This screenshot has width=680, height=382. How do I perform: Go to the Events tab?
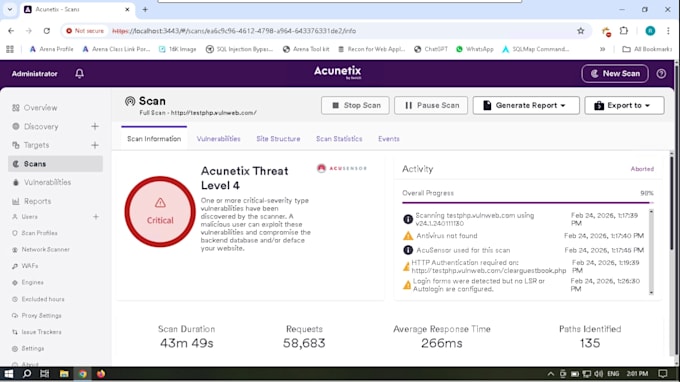[x=389, y=139]
